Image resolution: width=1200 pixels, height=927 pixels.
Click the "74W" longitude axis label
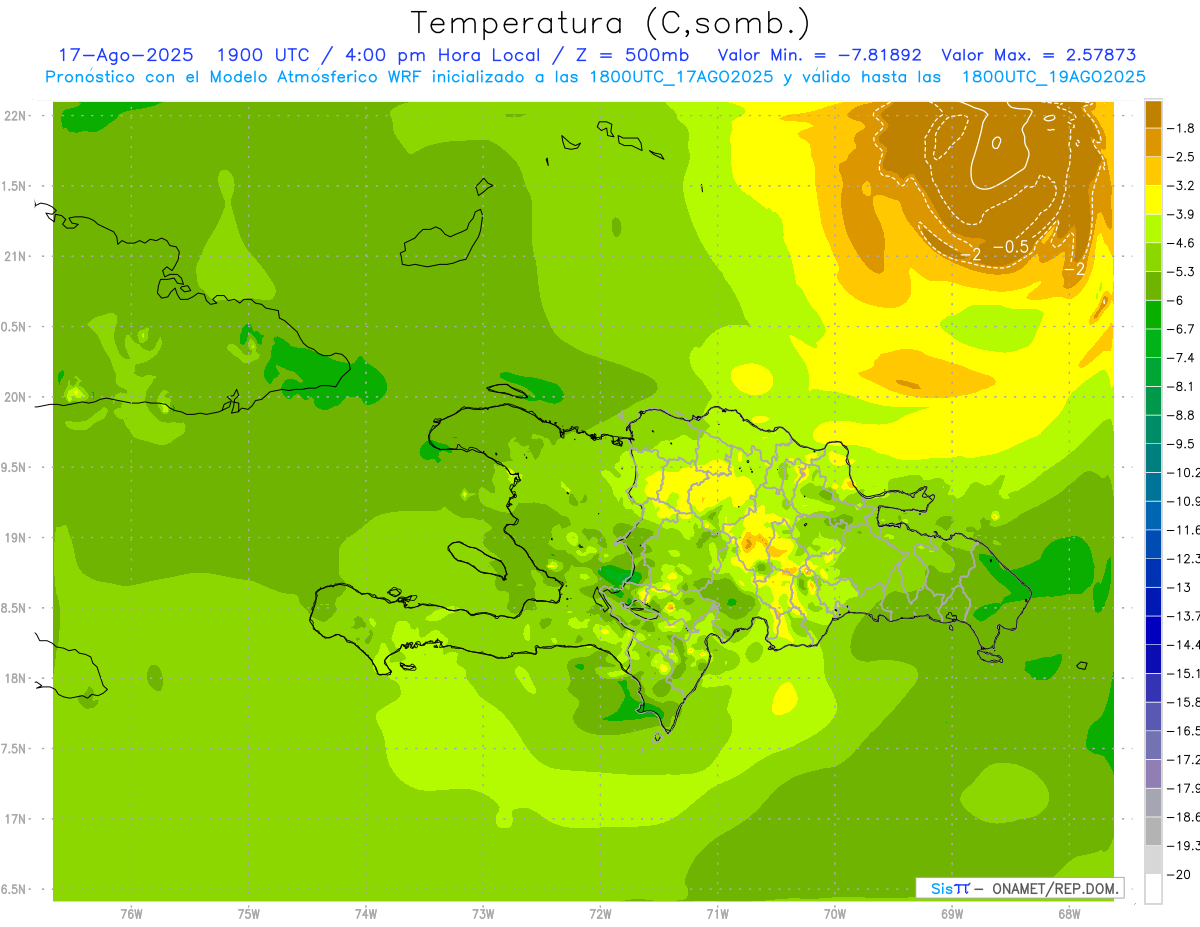[366, 914]
